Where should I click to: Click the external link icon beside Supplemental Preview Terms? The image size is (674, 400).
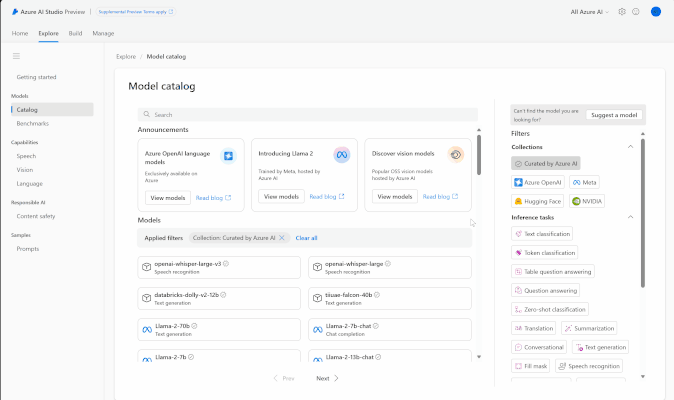(171, 12)
